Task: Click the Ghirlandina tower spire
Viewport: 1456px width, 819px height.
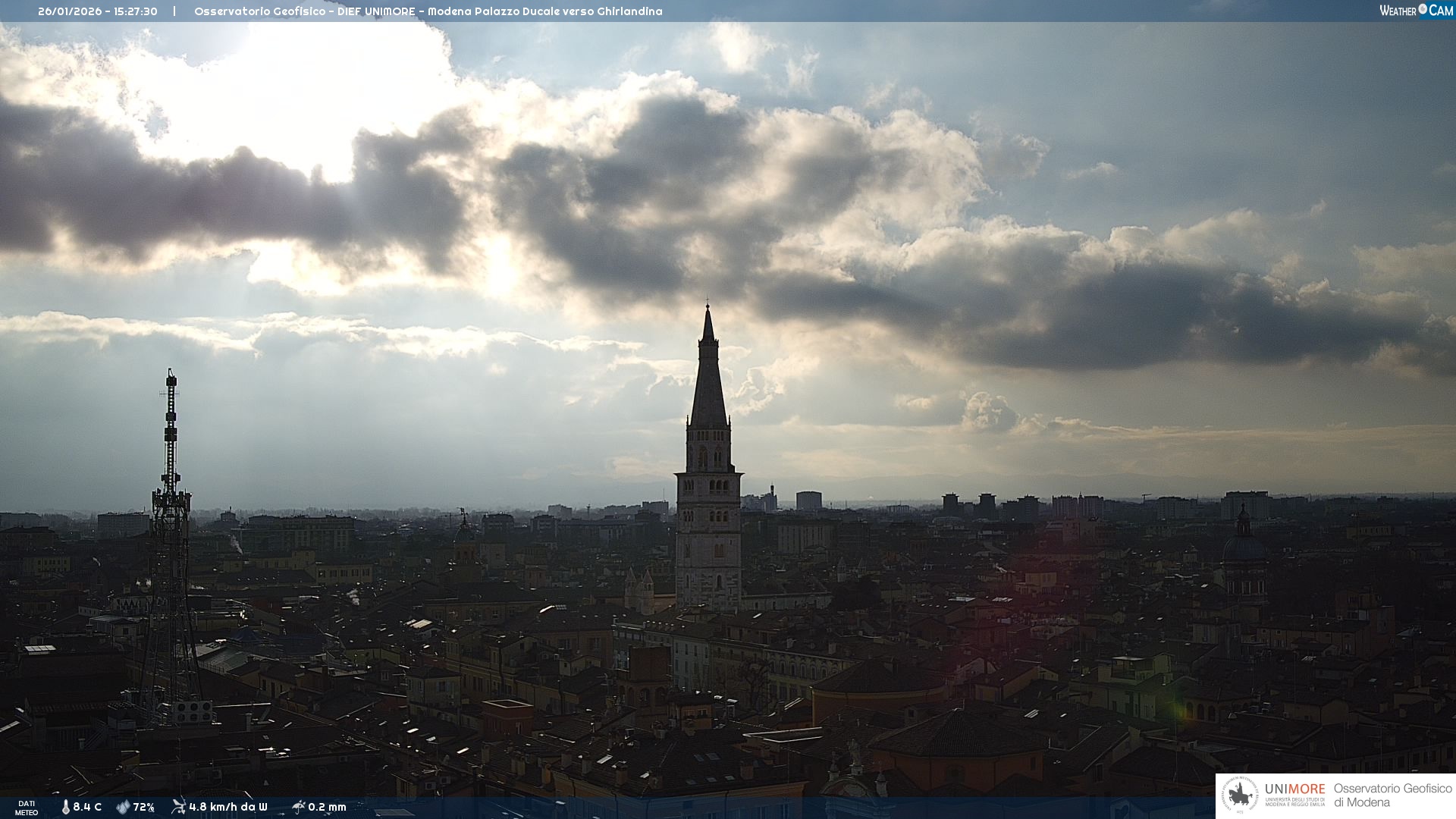Action: coord(708,379)
